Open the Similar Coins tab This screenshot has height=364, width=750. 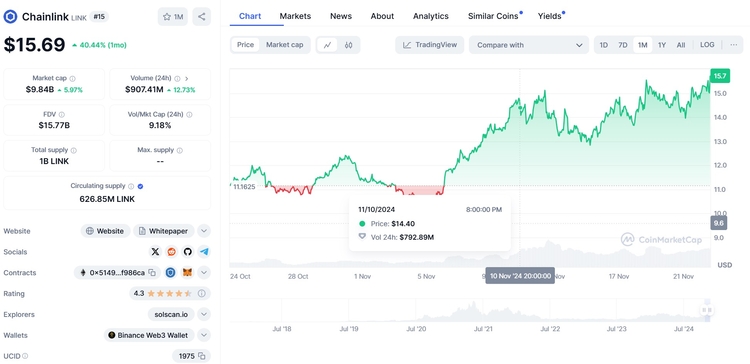pos(493,16)
